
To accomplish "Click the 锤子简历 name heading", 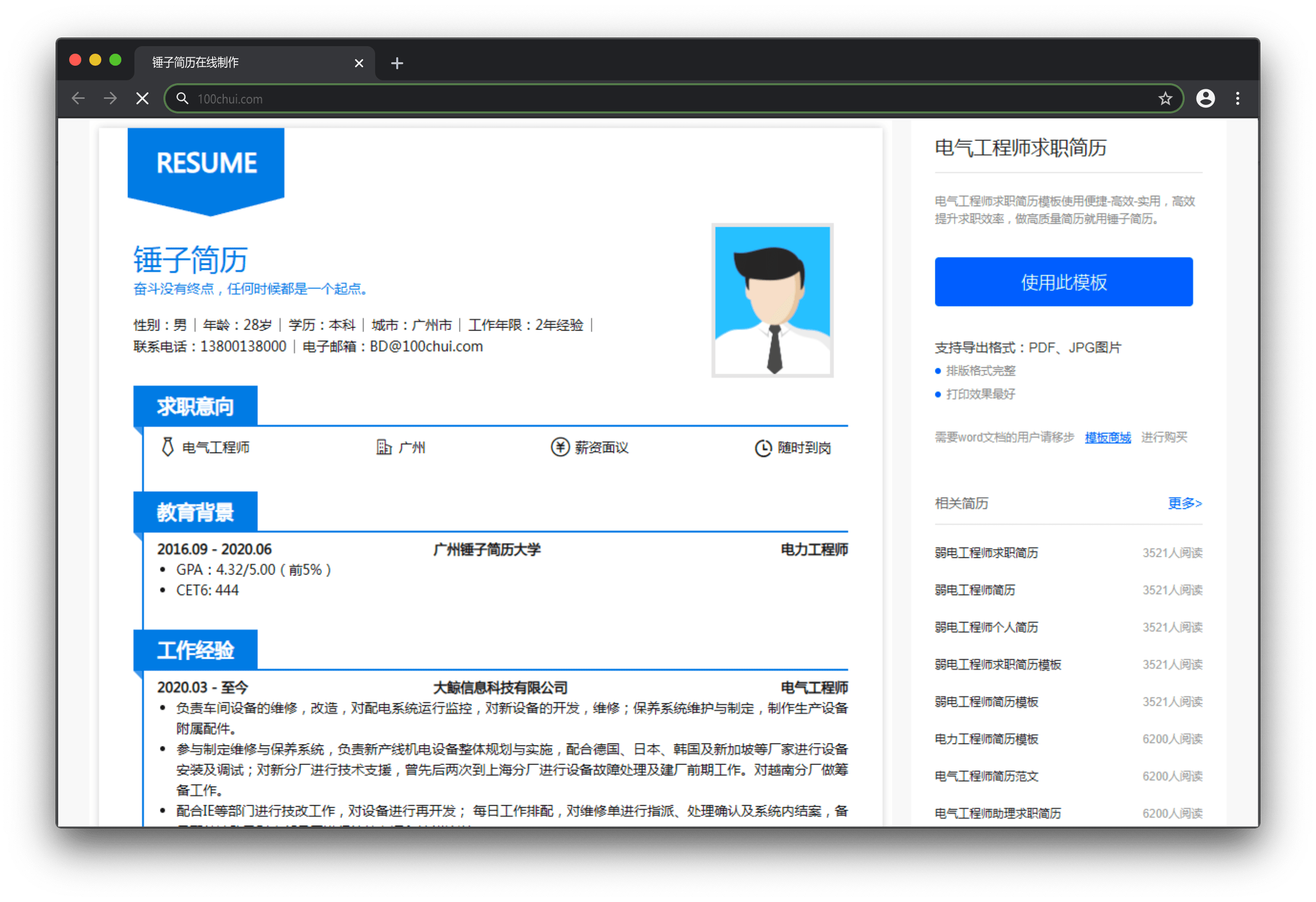I will (x=190, y=260).
